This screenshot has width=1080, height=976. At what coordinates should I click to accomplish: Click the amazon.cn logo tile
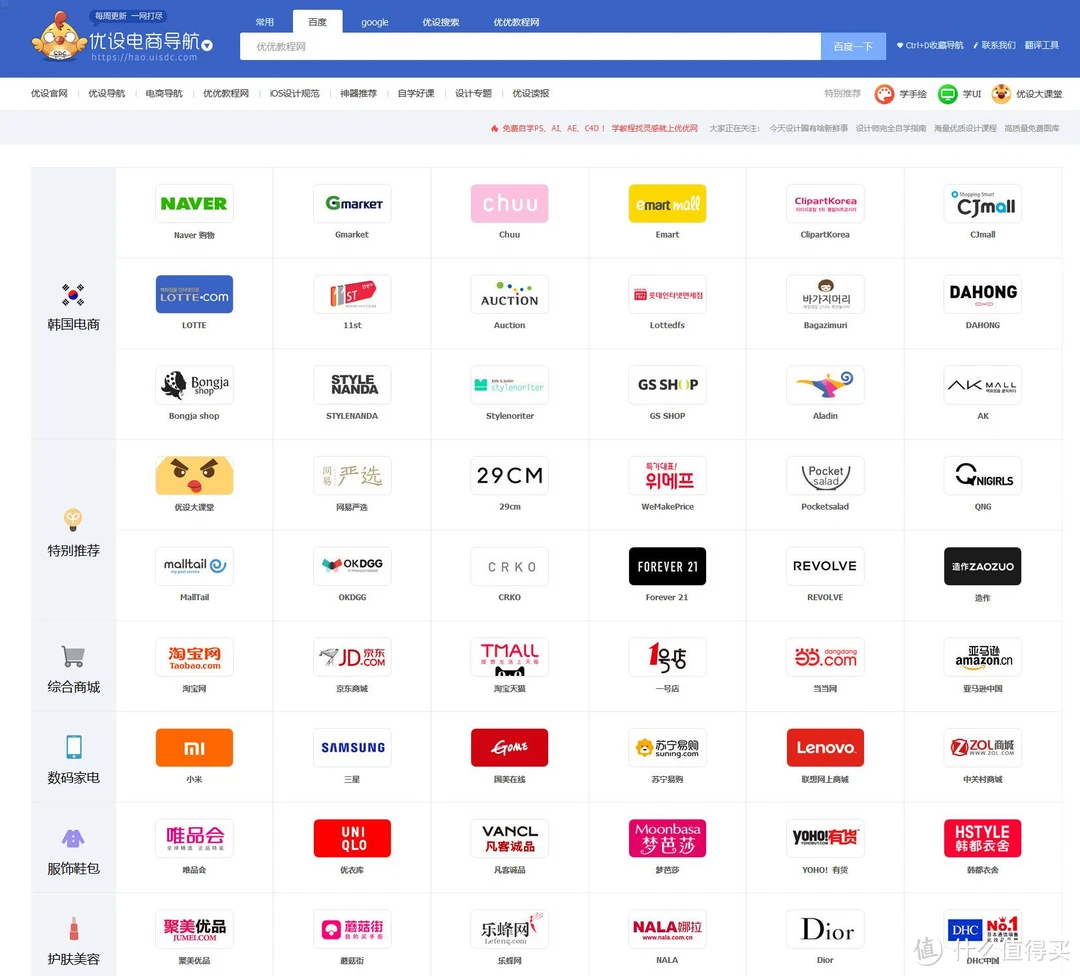983,657
